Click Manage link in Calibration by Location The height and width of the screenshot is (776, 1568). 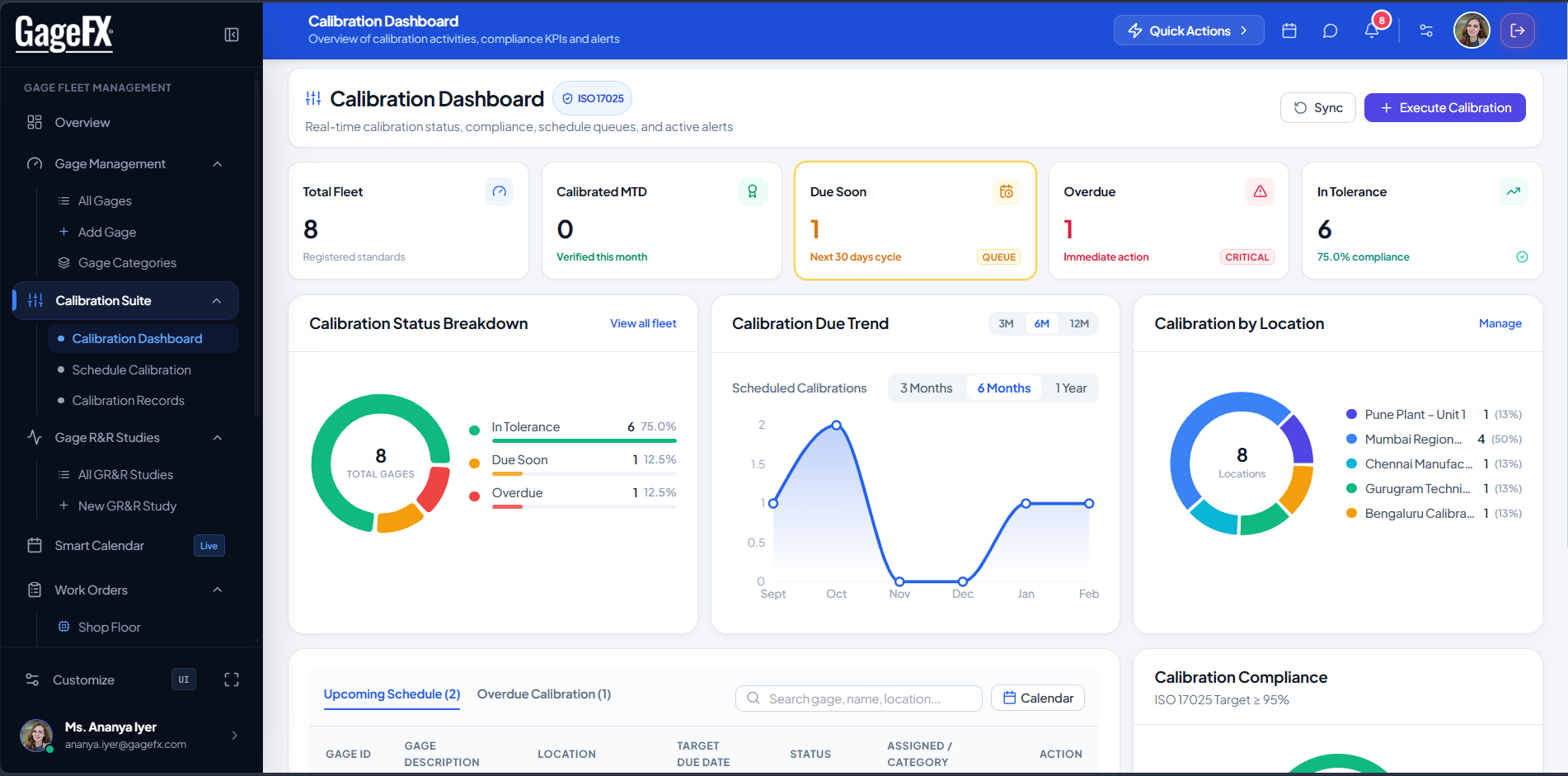tap(1500, 323)
